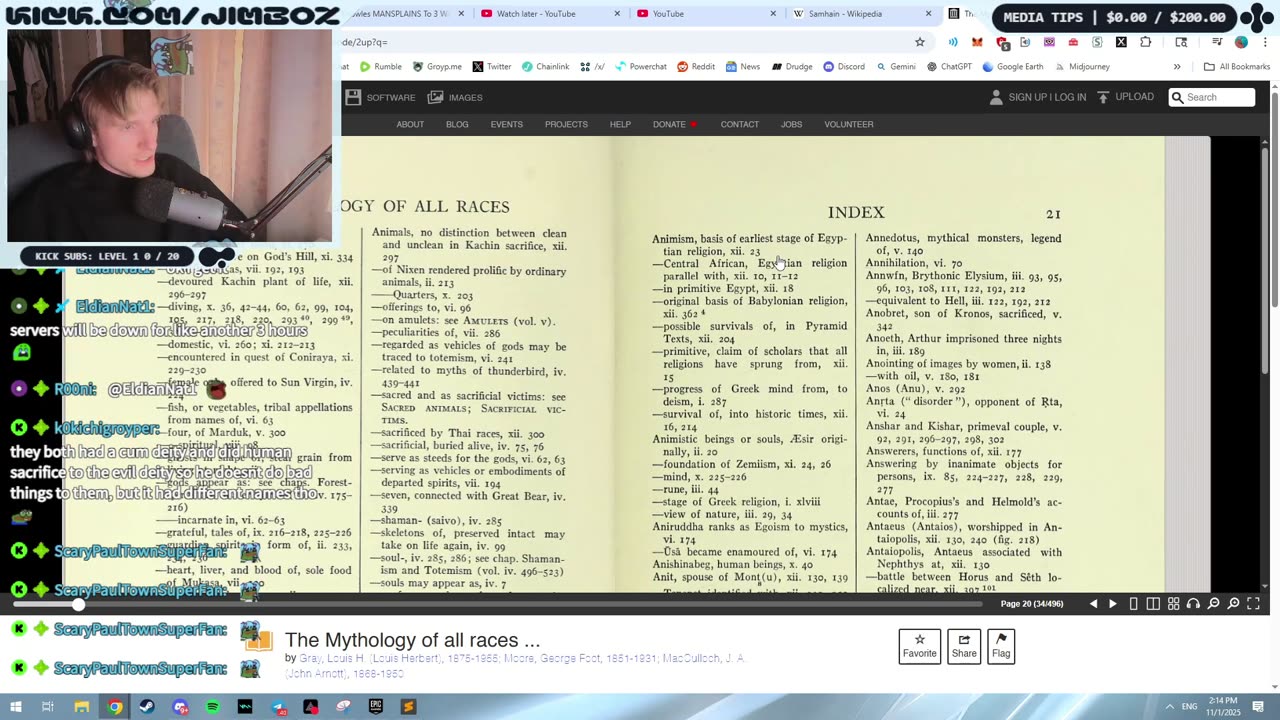Open the ABOUT menu item

pos(410,124)
